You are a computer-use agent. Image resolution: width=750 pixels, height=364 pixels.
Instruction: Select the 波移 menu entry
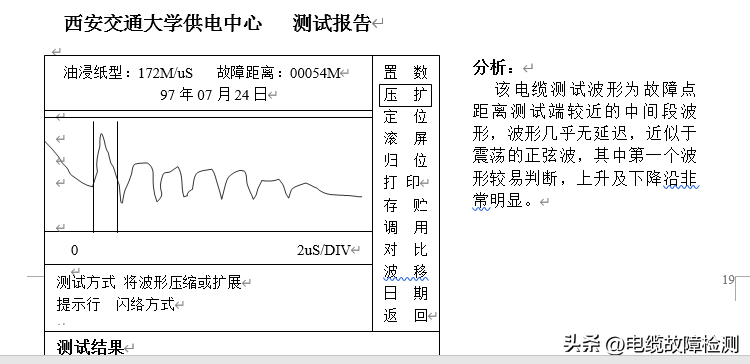pyautogui.click(x=406, y=271)
